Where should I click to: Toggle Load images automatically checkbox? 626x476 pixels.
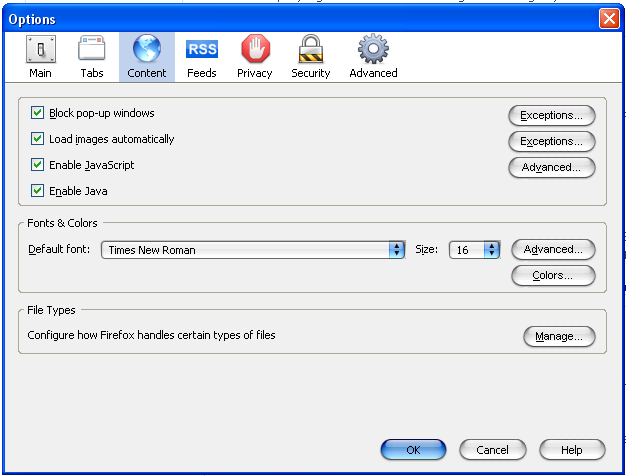[38, 139]
